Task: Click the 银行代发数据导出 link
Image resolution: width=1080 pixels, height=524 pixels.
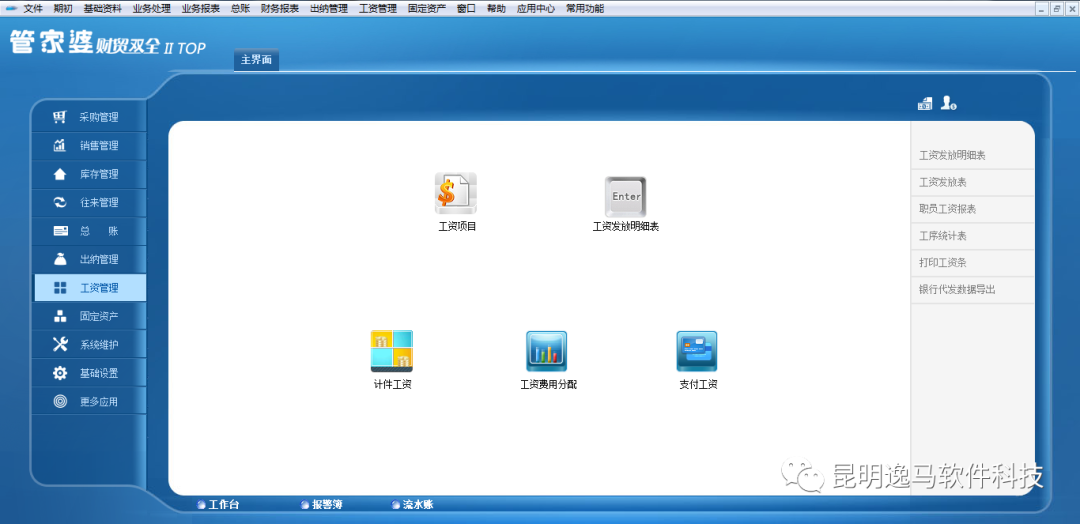Action: [957, 290]
